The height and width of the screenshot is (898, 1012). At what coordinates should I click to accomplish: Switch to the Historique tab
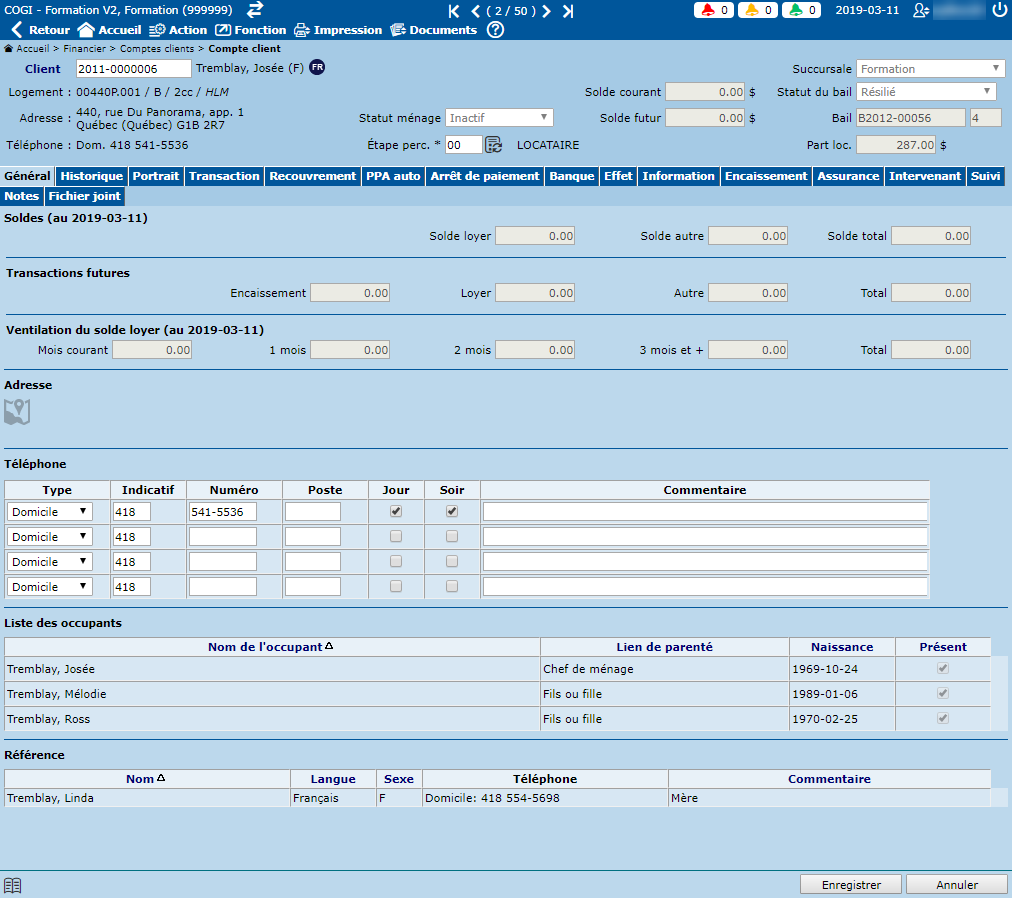[x=92, y=176]
